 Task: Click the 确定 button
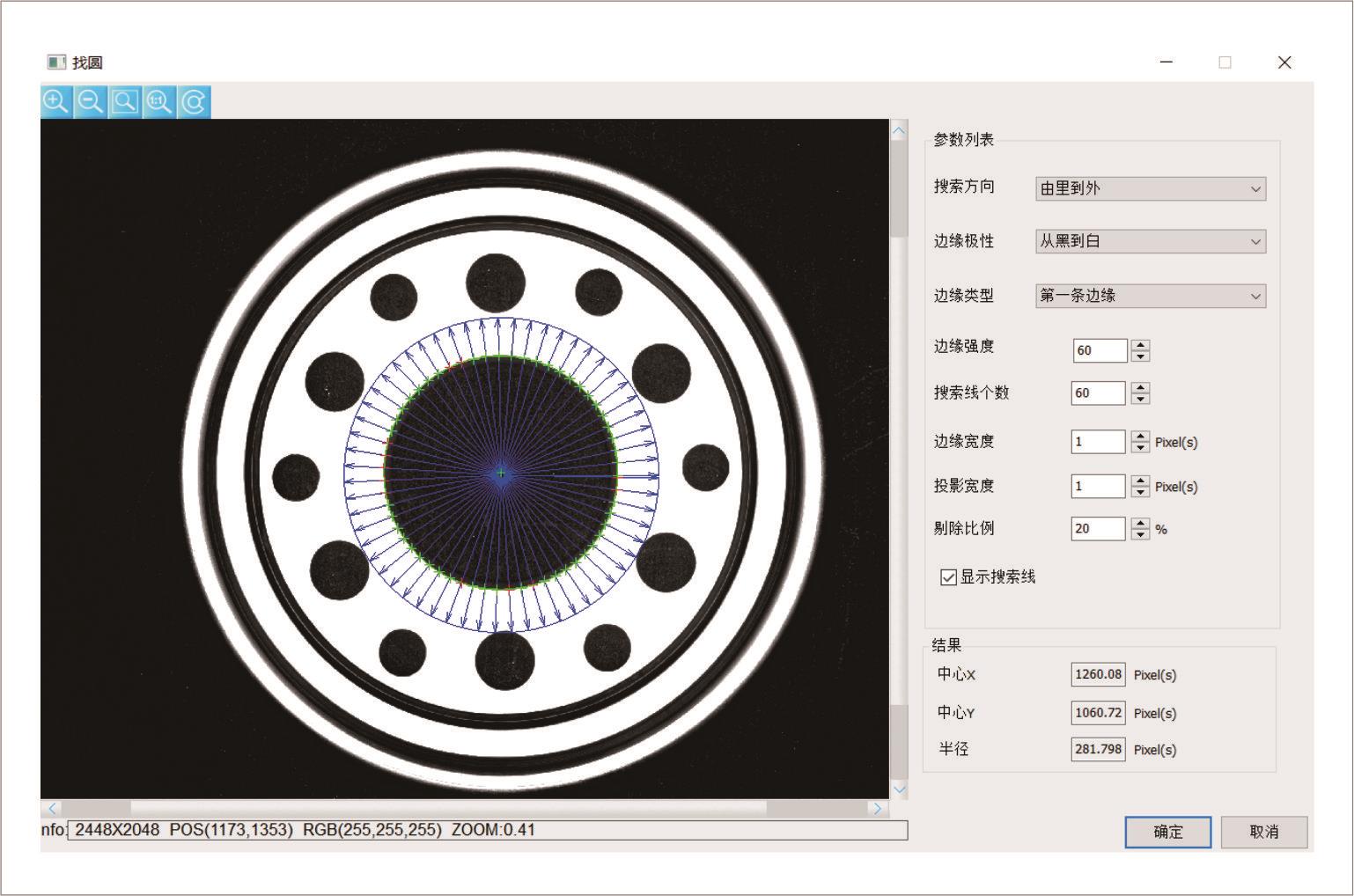click(1167, 832)
